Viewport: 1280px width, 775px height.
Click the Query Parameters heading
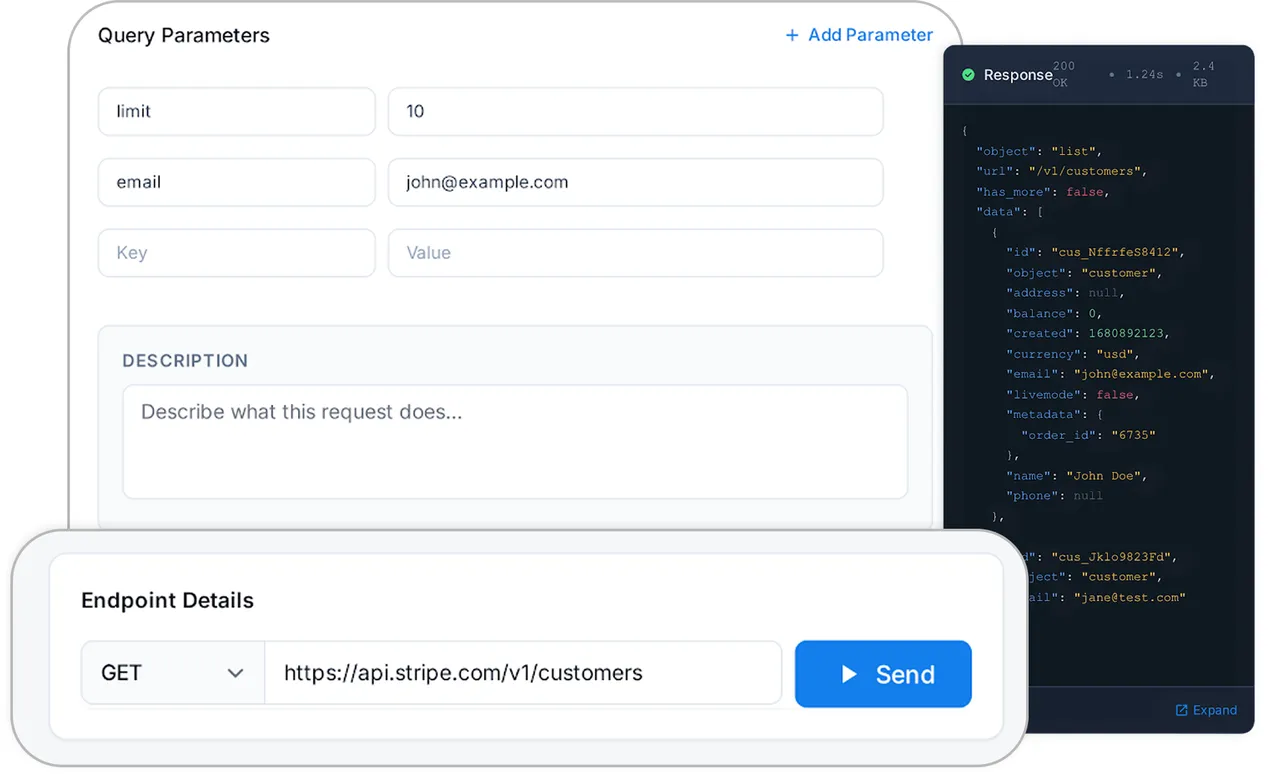pos(184,35)
